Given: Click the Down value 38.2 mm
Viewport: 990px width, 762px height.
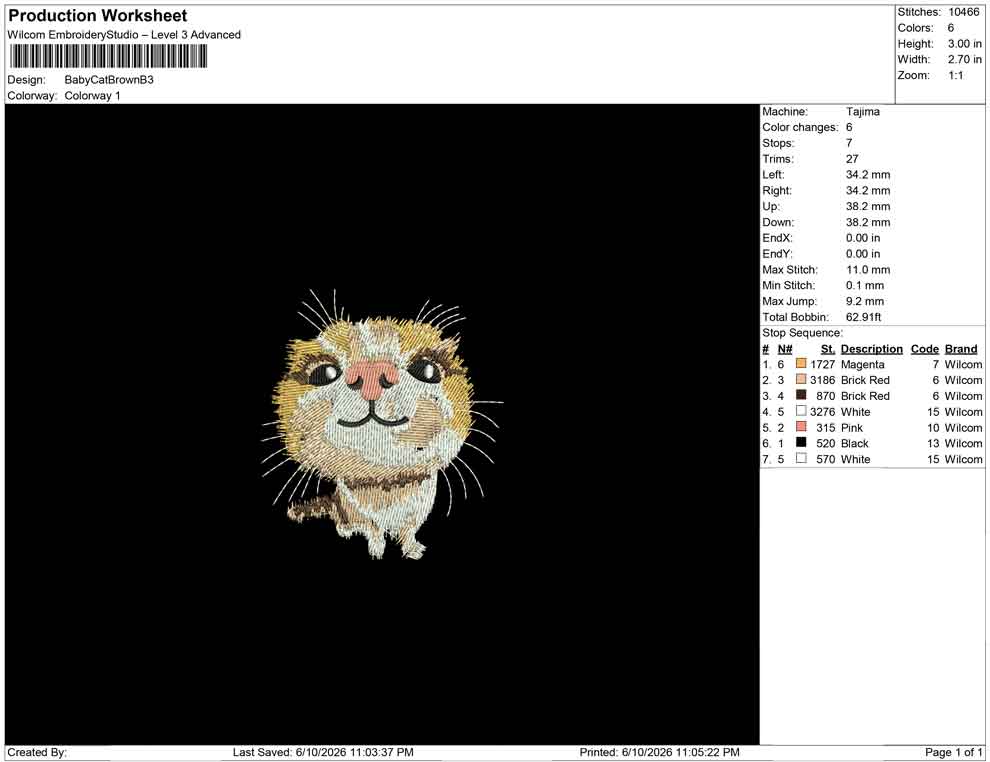Looking at the screenshot, I should pos(868,222).
